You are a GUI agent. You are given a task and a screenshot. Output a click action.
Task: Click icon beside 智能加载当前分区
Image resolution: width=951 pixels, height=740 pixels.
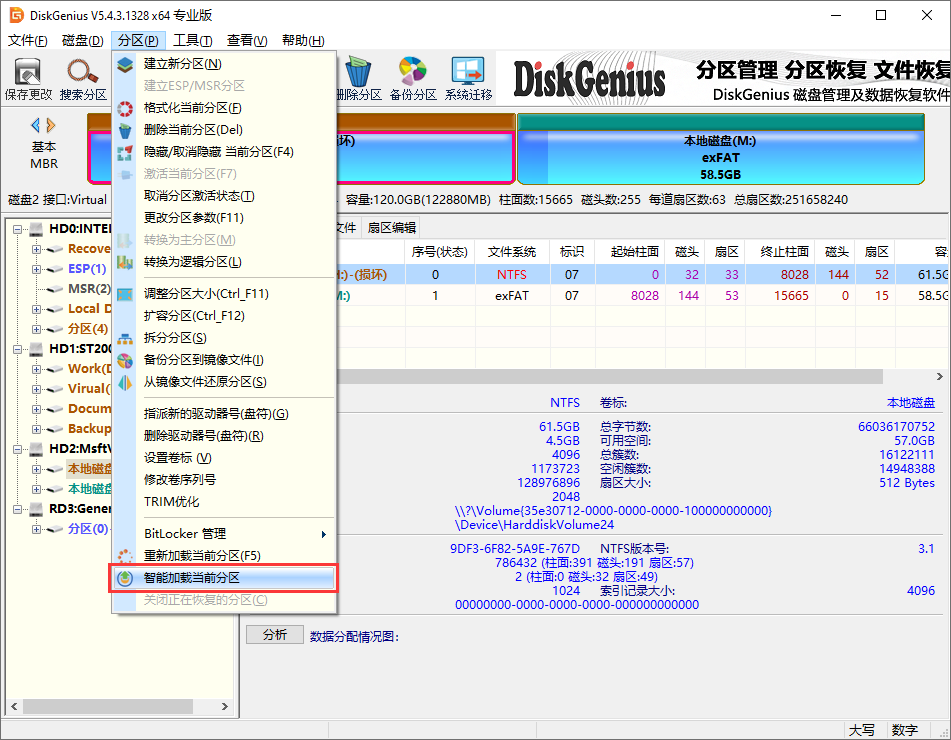click(125, 578)
